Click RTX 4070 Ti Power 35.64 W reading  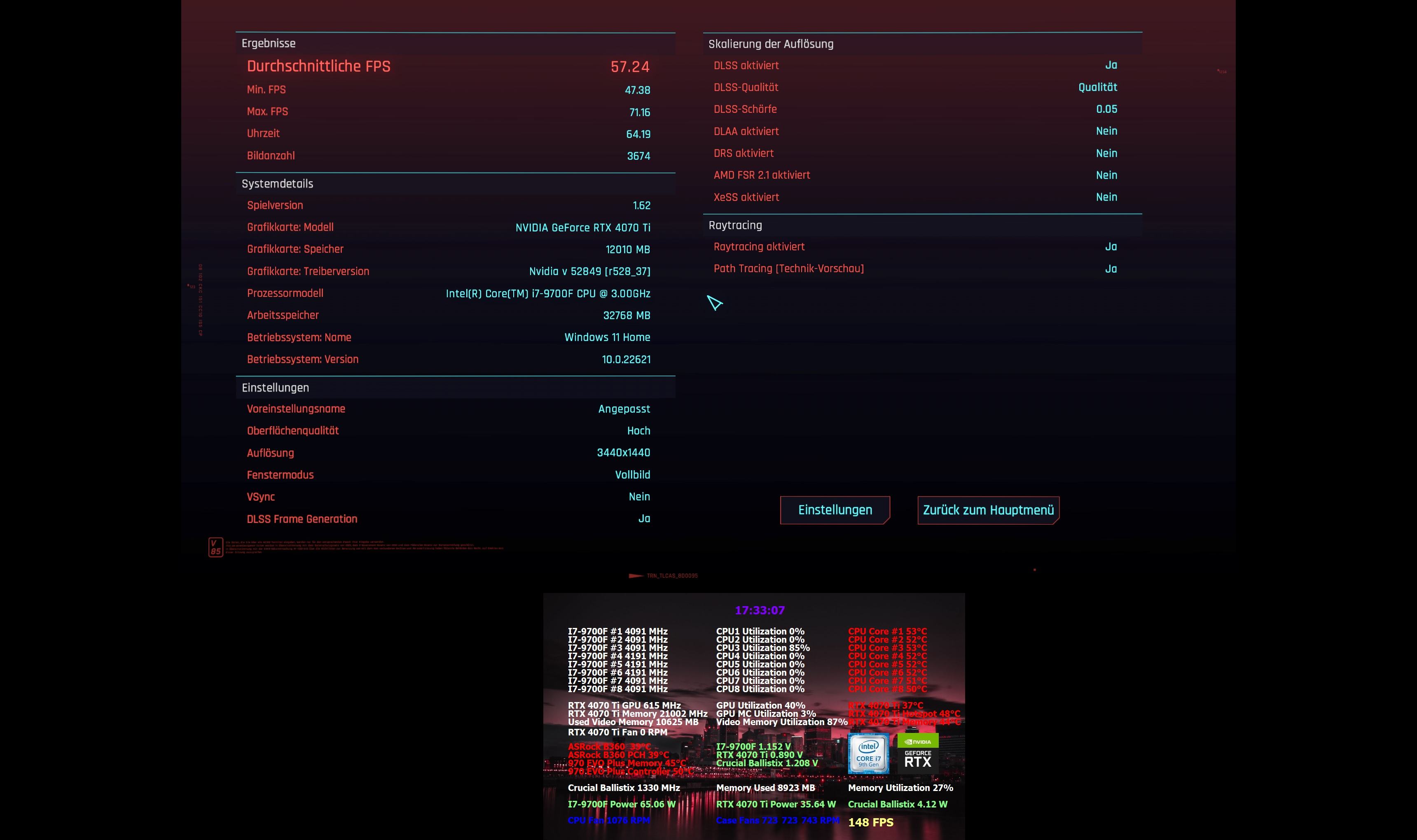(776, 804)
